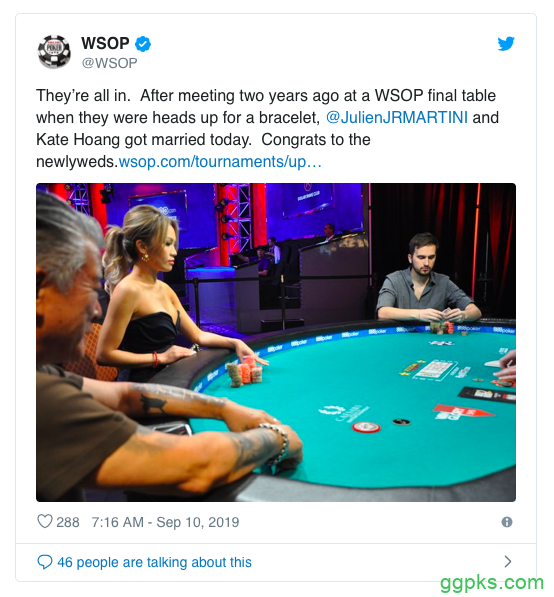Follow the wsop.com/tournaments link
This screenshot has width=554, height=597.
(x=220, y=162)
